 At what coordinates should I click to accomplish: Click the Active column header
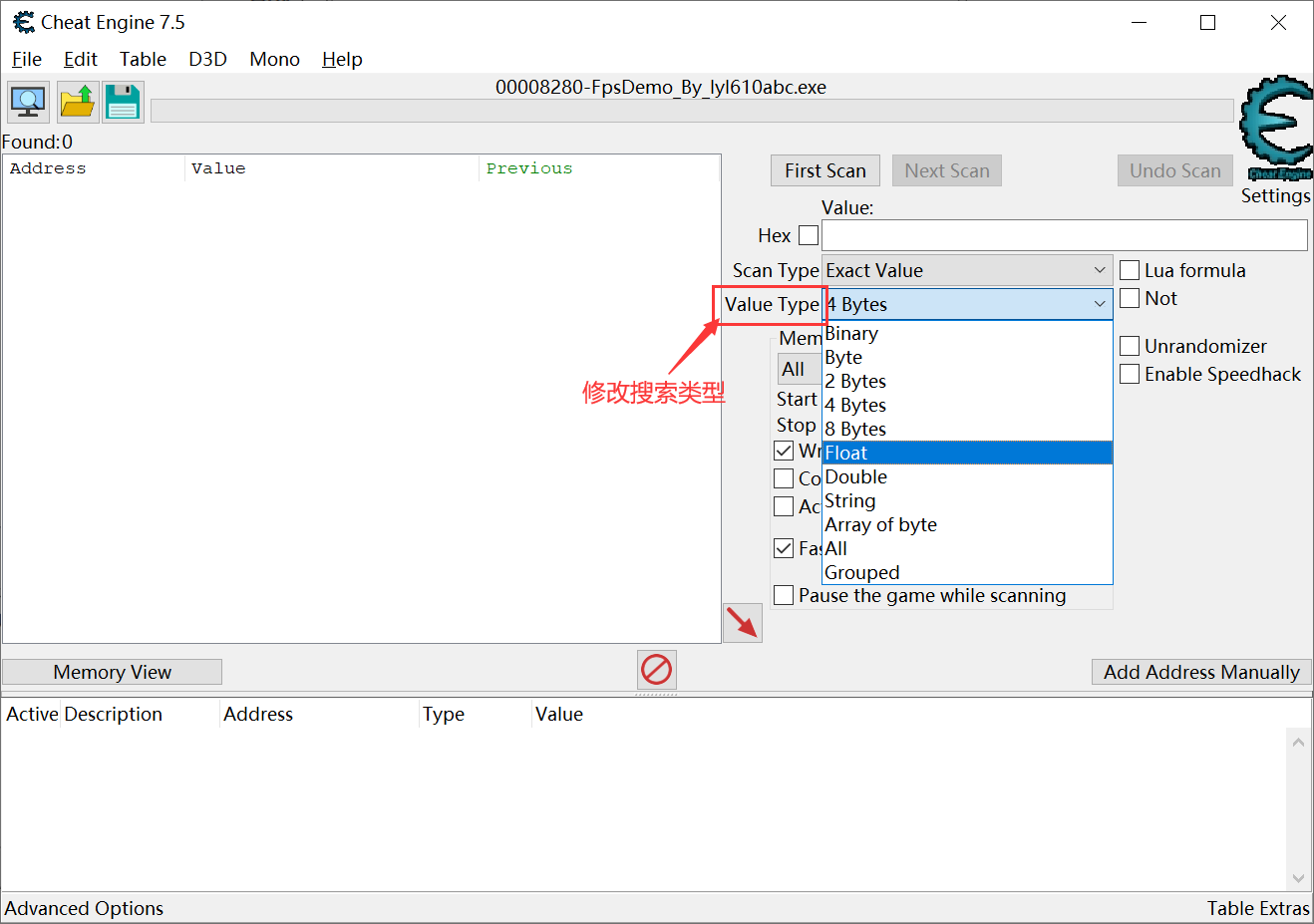point(32,714)
